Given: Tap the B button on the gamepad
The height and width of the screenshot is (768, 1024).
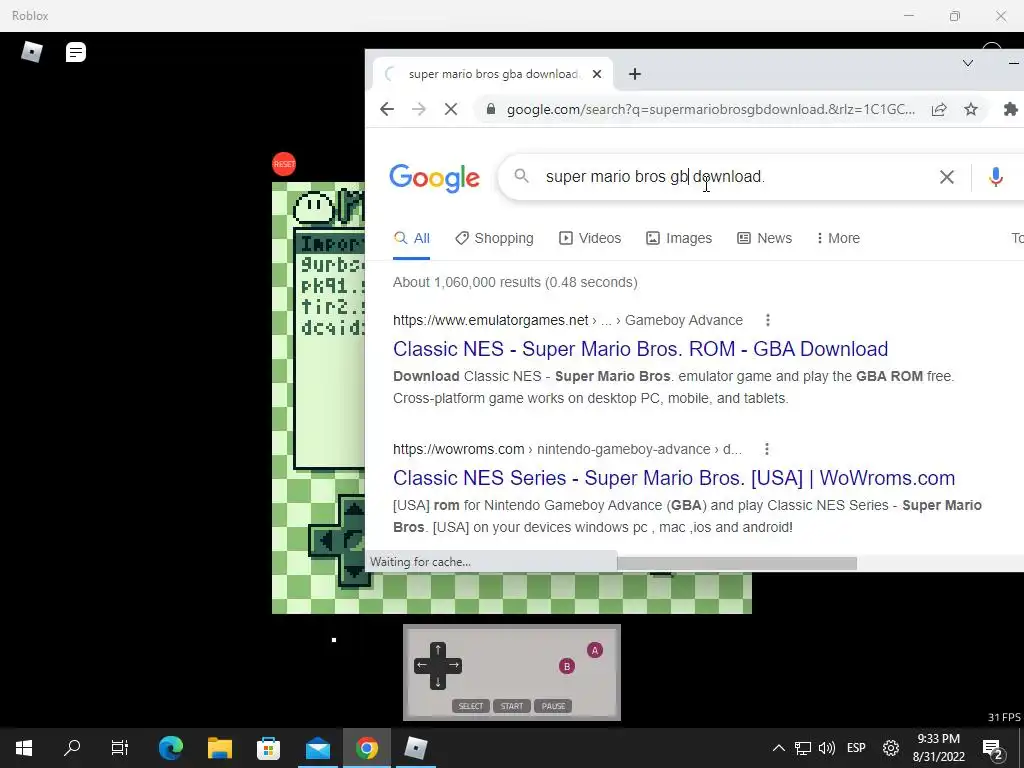Looking at the screenshot, I should (567, 666).
